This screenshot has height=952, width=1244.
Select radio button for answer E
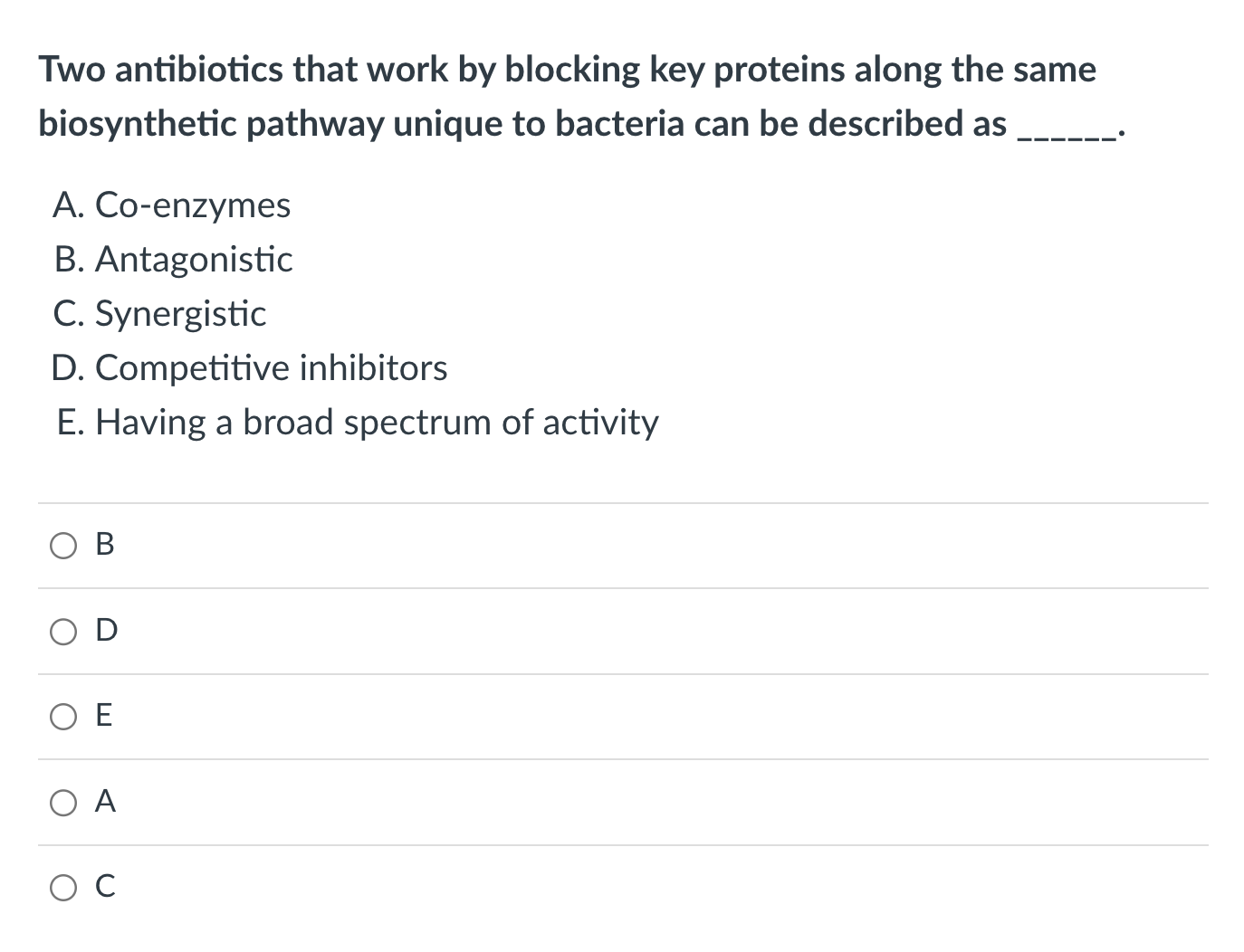(63, 717)
